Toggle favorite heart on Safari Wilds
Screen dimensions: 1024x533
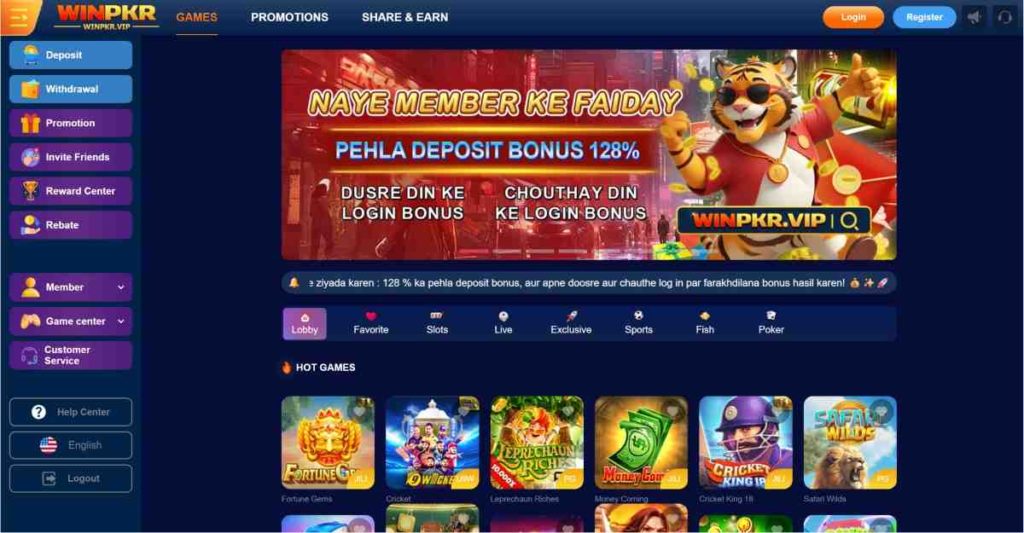click(881, 411)
